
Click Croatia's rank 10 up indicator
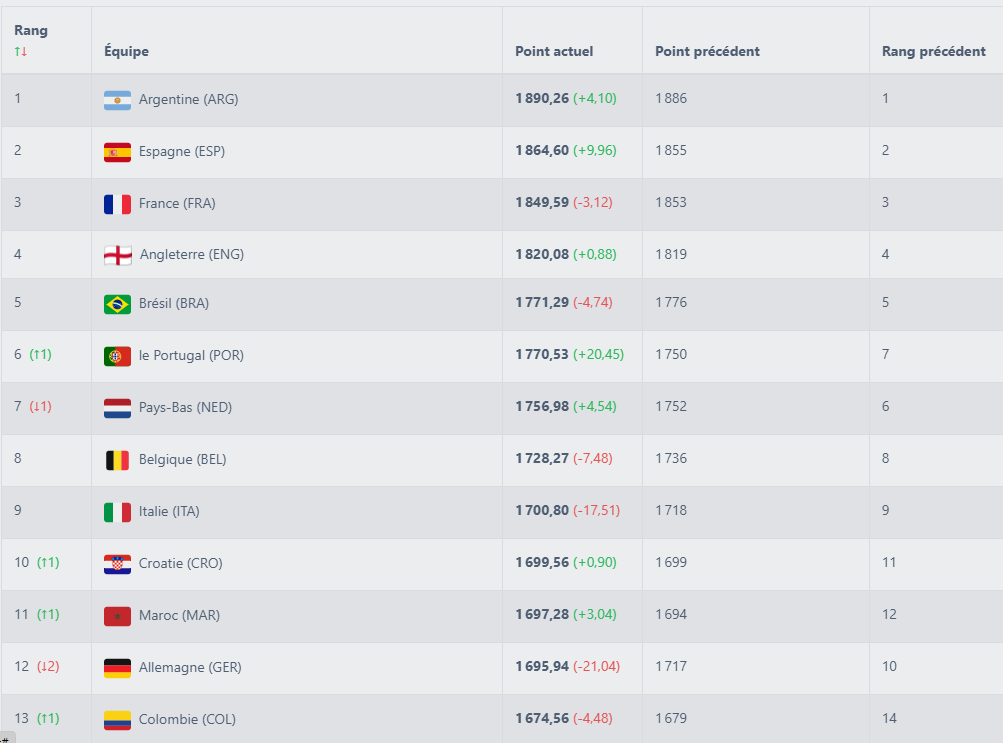pyautogui.click(x=48, y=562)
